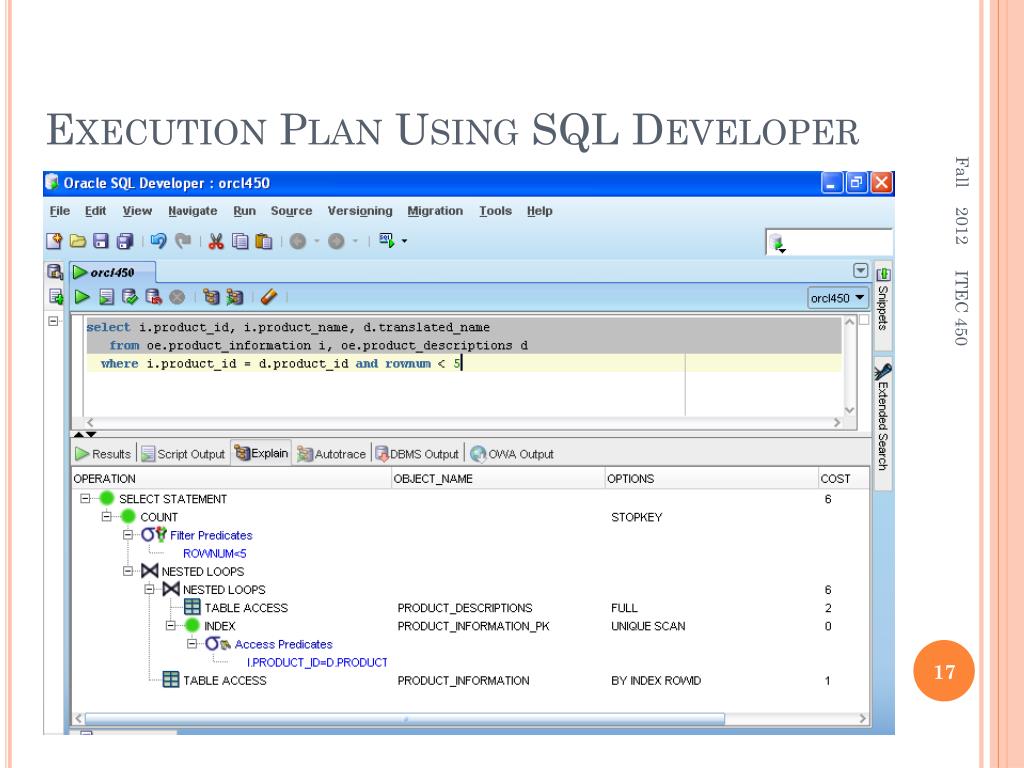Click the Run Script worksheet icon
This screenshot has height=768, width=1024.
[106, 297]
